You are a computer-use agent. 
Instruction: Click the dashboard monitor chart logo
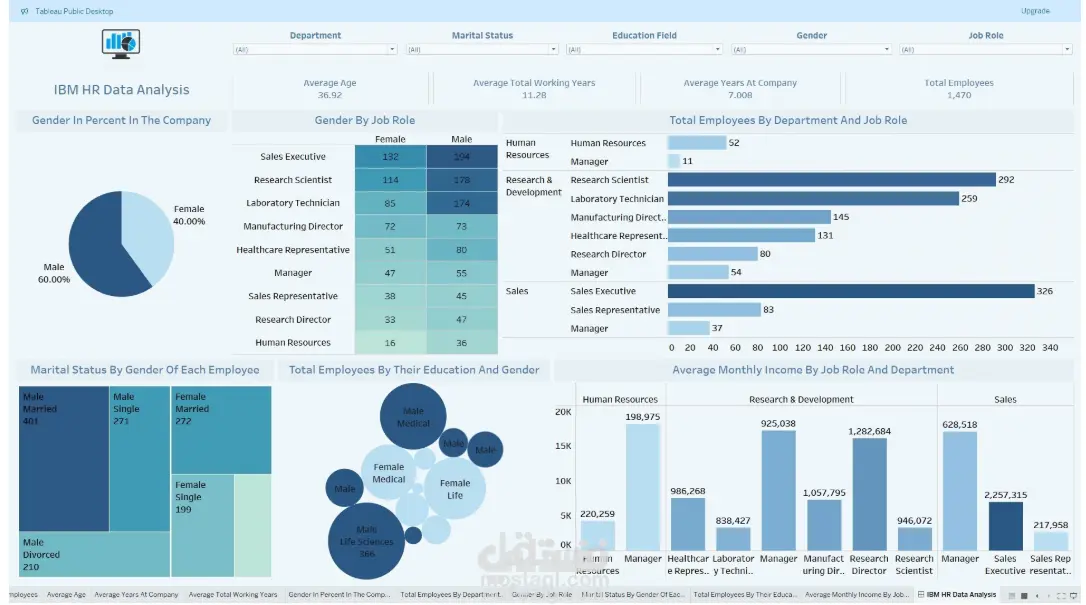tap(121, 44)
